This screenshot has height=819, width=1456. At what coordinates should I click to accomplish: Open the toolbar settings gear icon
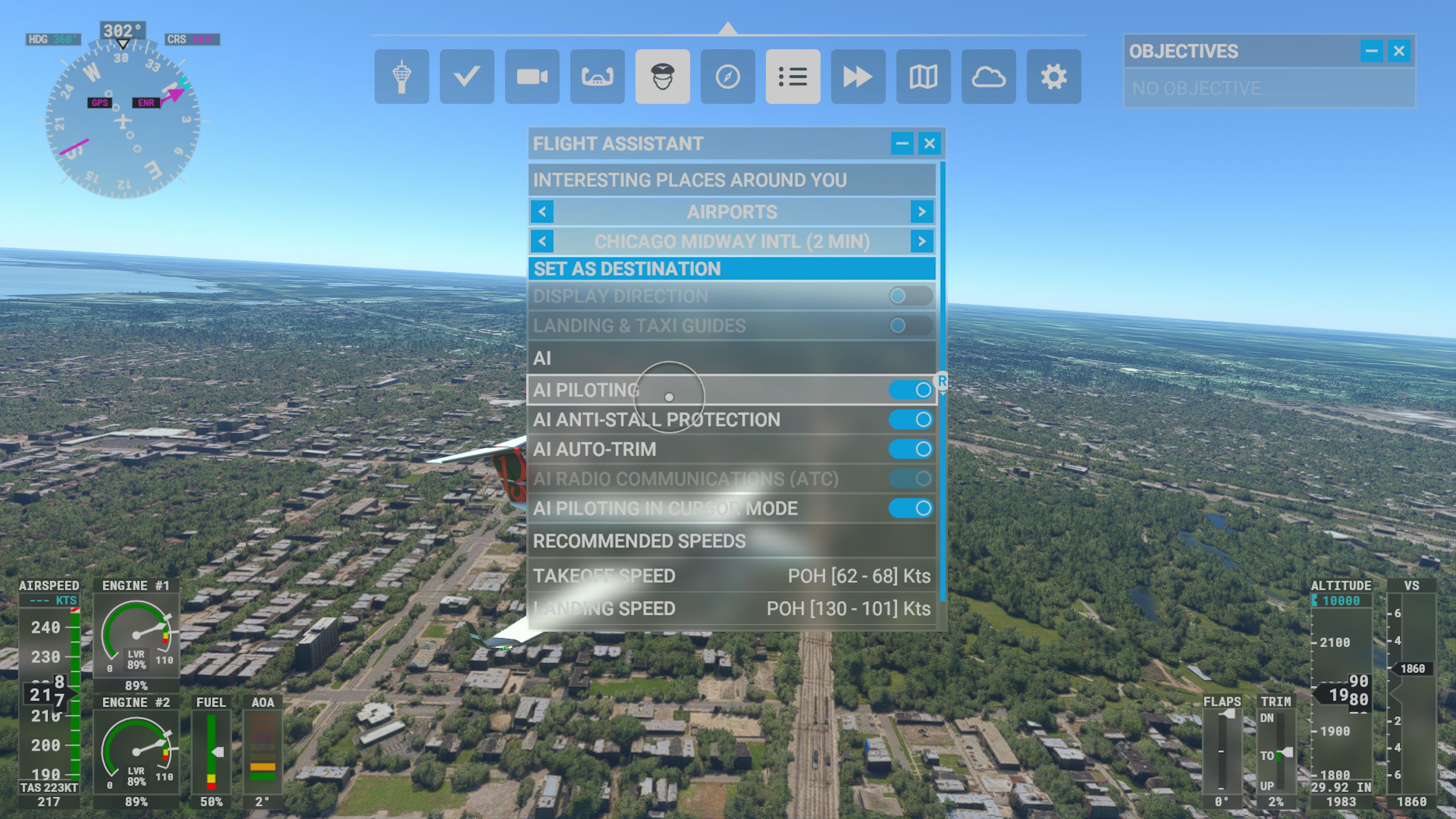tap(1053, 76)
